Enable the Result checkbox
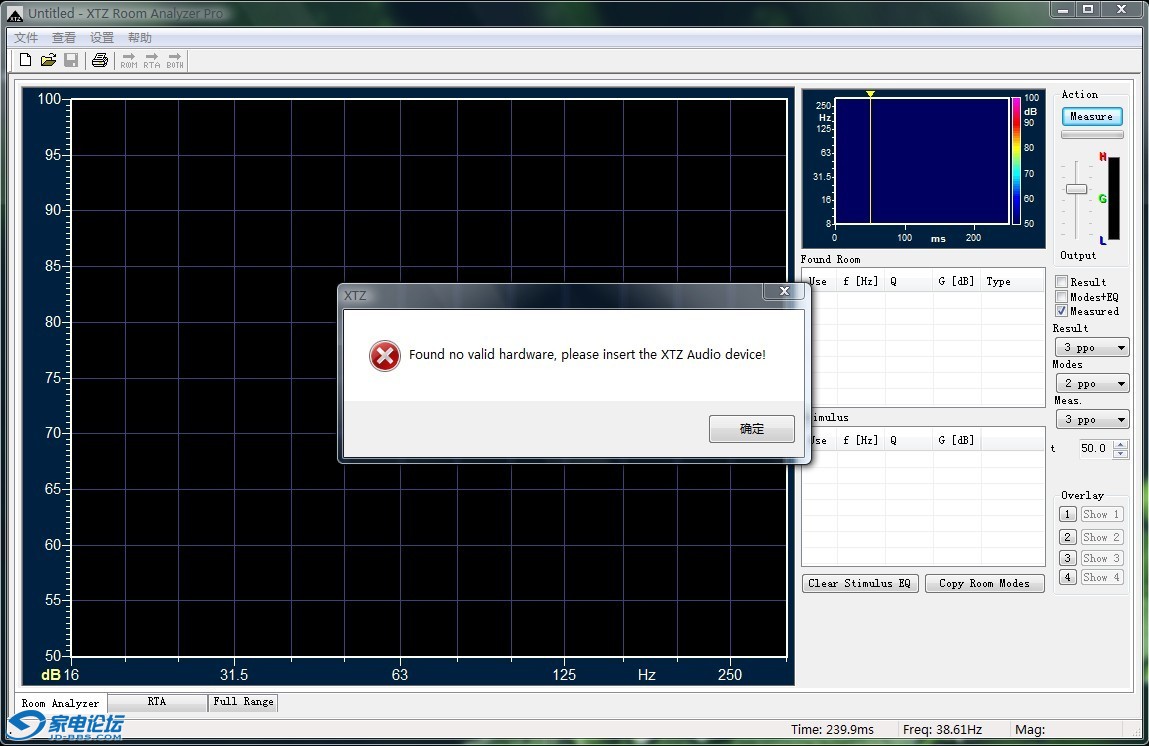The image size is (1149, 746). click(1061, 281)
